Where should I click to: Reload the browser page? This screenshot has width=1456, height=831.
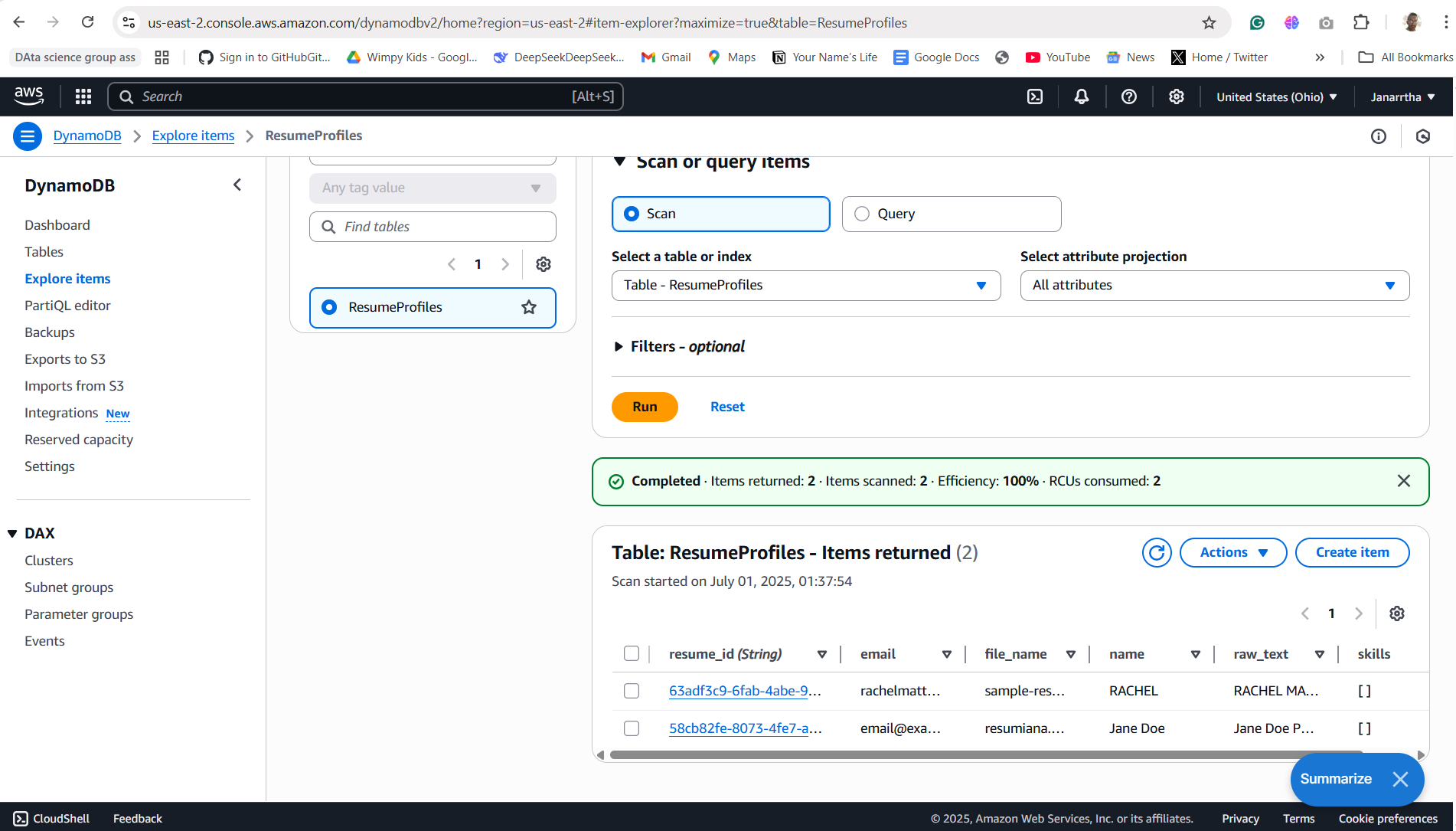(x=88, y=22)
